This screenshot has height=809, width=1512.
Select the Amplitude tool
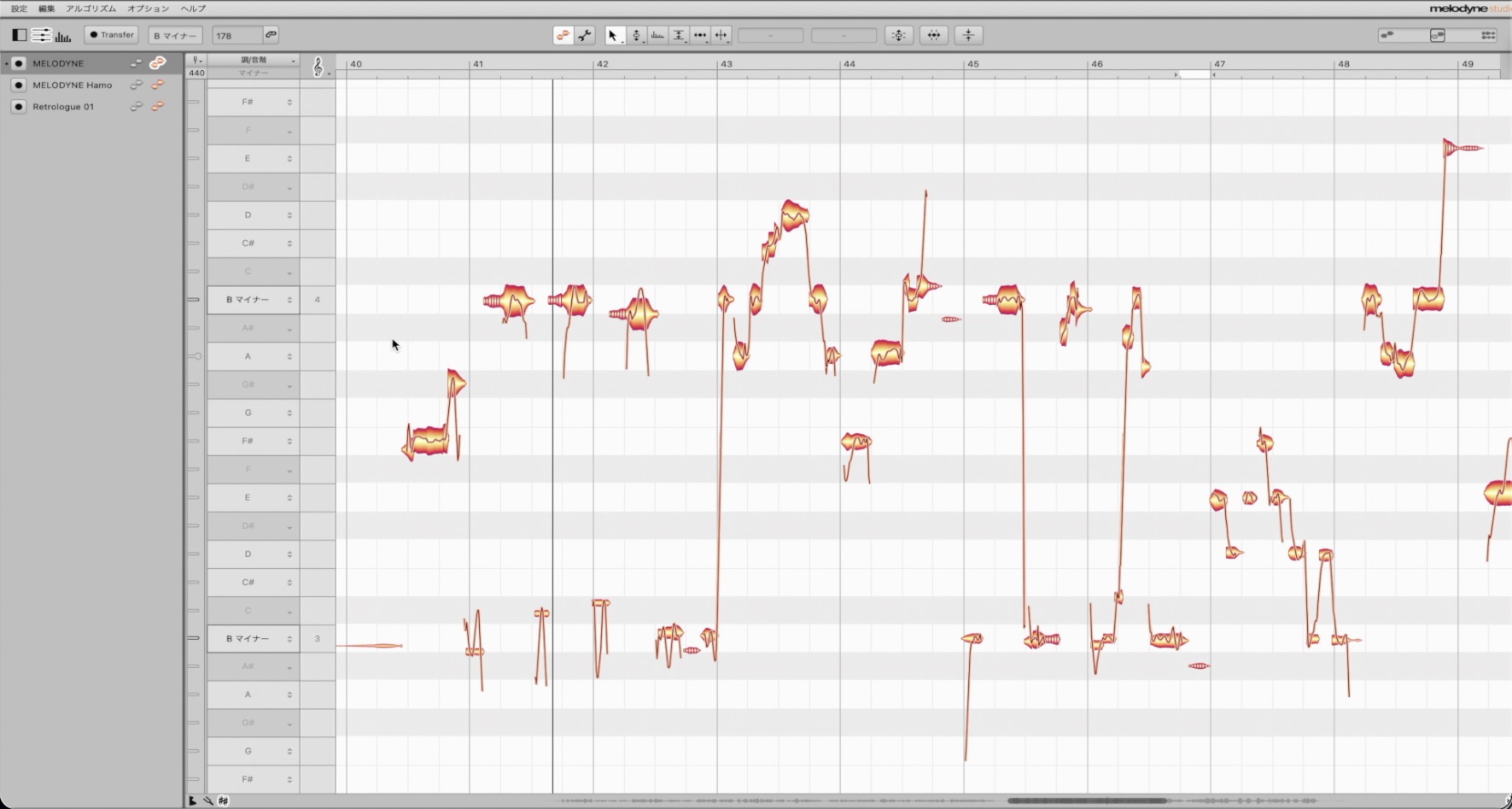point(679,35)
